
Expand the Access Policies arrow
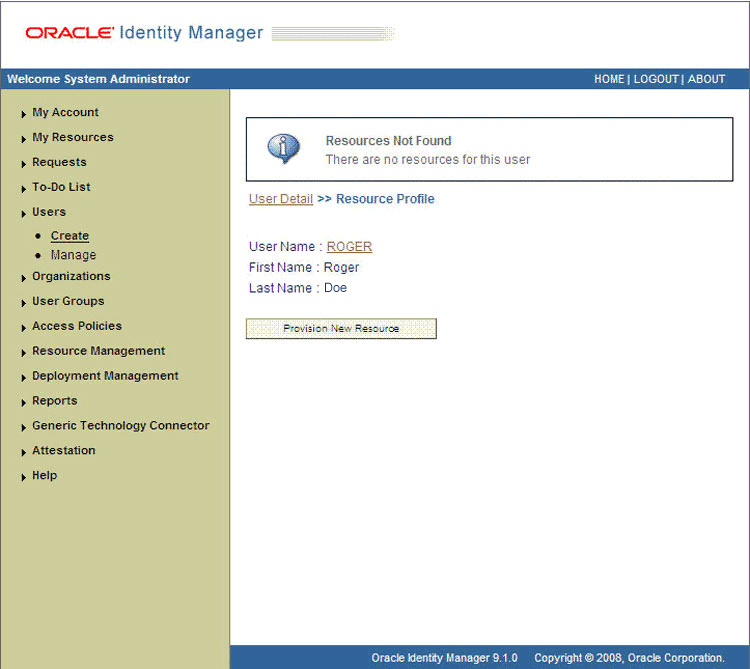click(x=23, y=328)
